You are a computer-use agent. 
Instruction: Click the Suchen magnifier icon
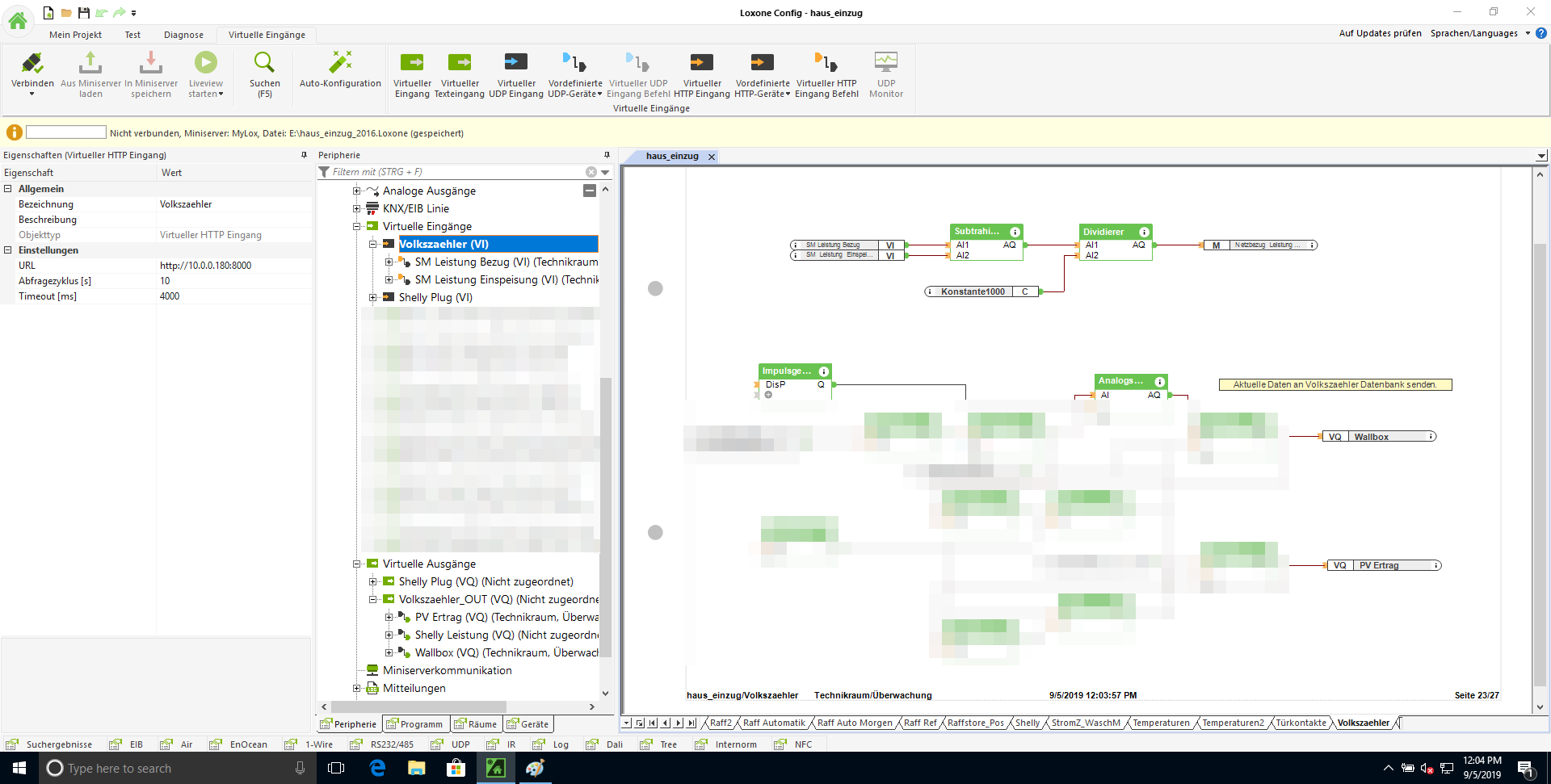coord(264,63)
